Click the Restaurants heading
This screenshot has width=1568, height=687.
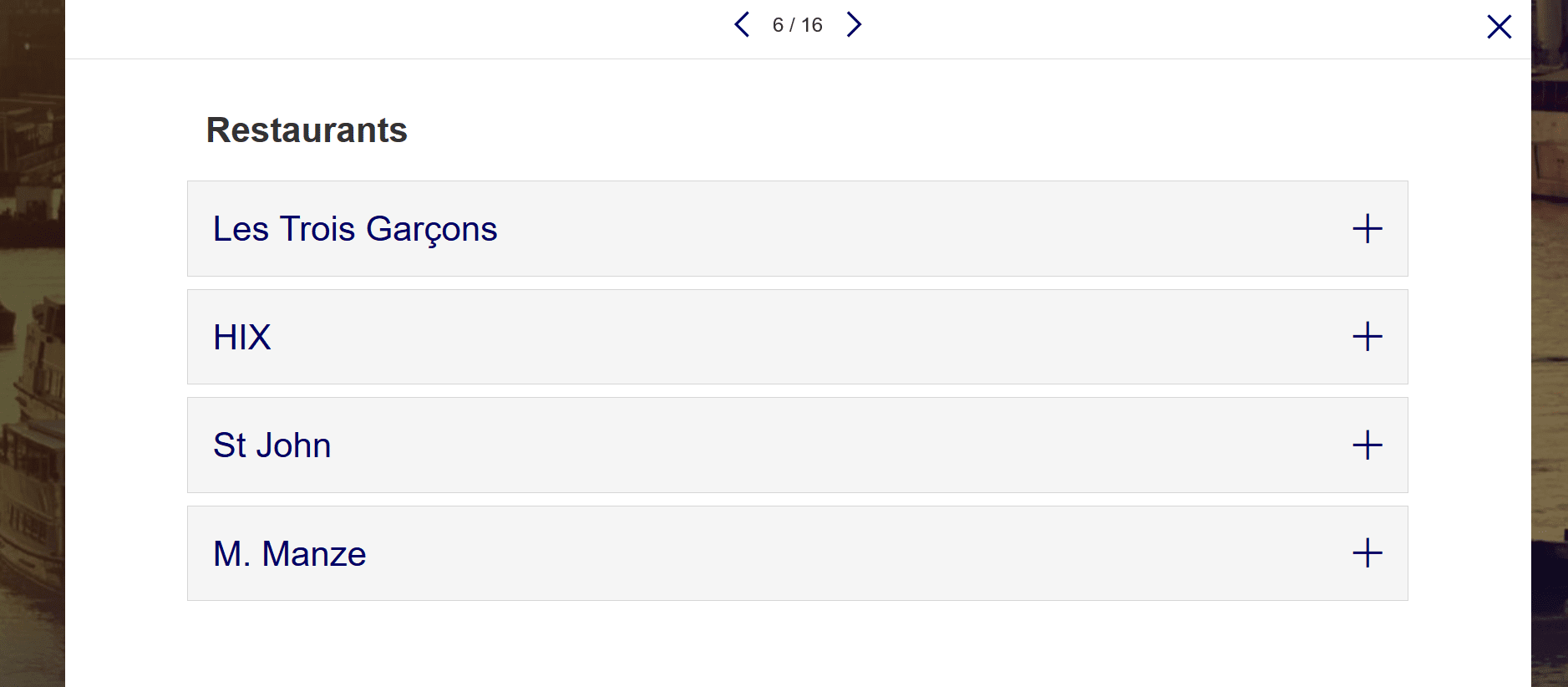307,130
